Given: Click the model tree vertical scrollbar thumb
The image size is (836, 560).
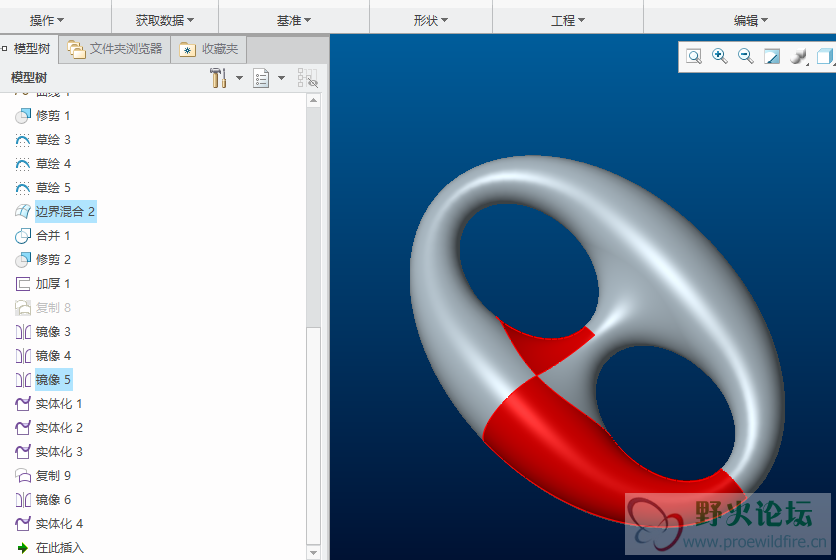Looking at the screenshot, I should point(314,435).
